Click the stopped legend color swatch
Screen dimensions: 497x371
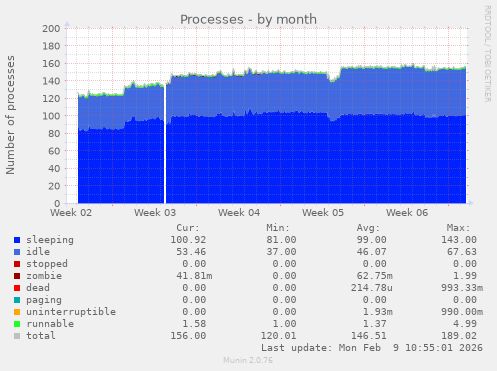(x=17, y=264)
